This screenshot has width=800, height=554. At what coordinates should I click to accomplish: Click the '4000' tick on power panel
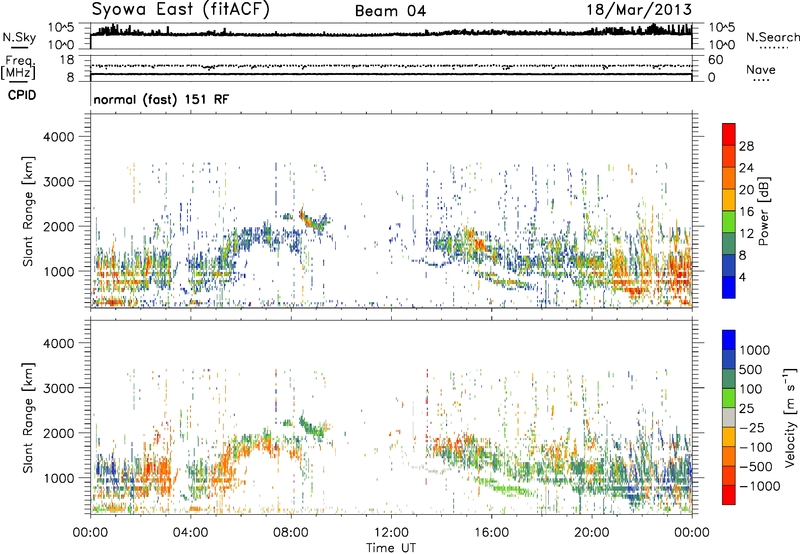tap(58, 137)
